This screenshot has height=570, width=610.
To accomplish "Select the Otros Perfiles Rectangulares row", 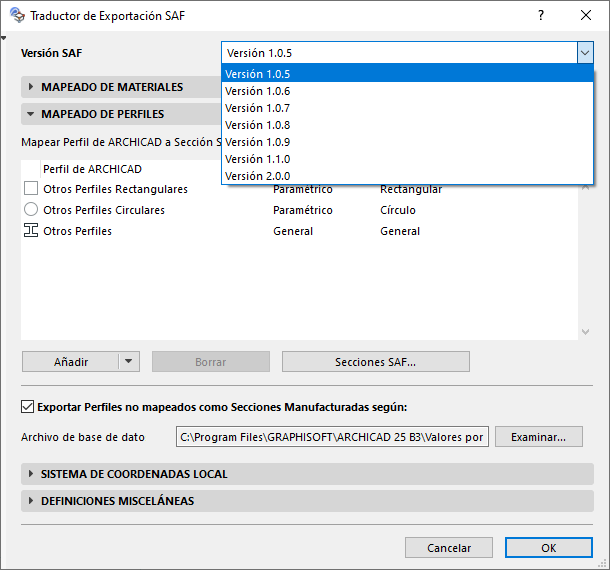I will click(x=300, y=189).
